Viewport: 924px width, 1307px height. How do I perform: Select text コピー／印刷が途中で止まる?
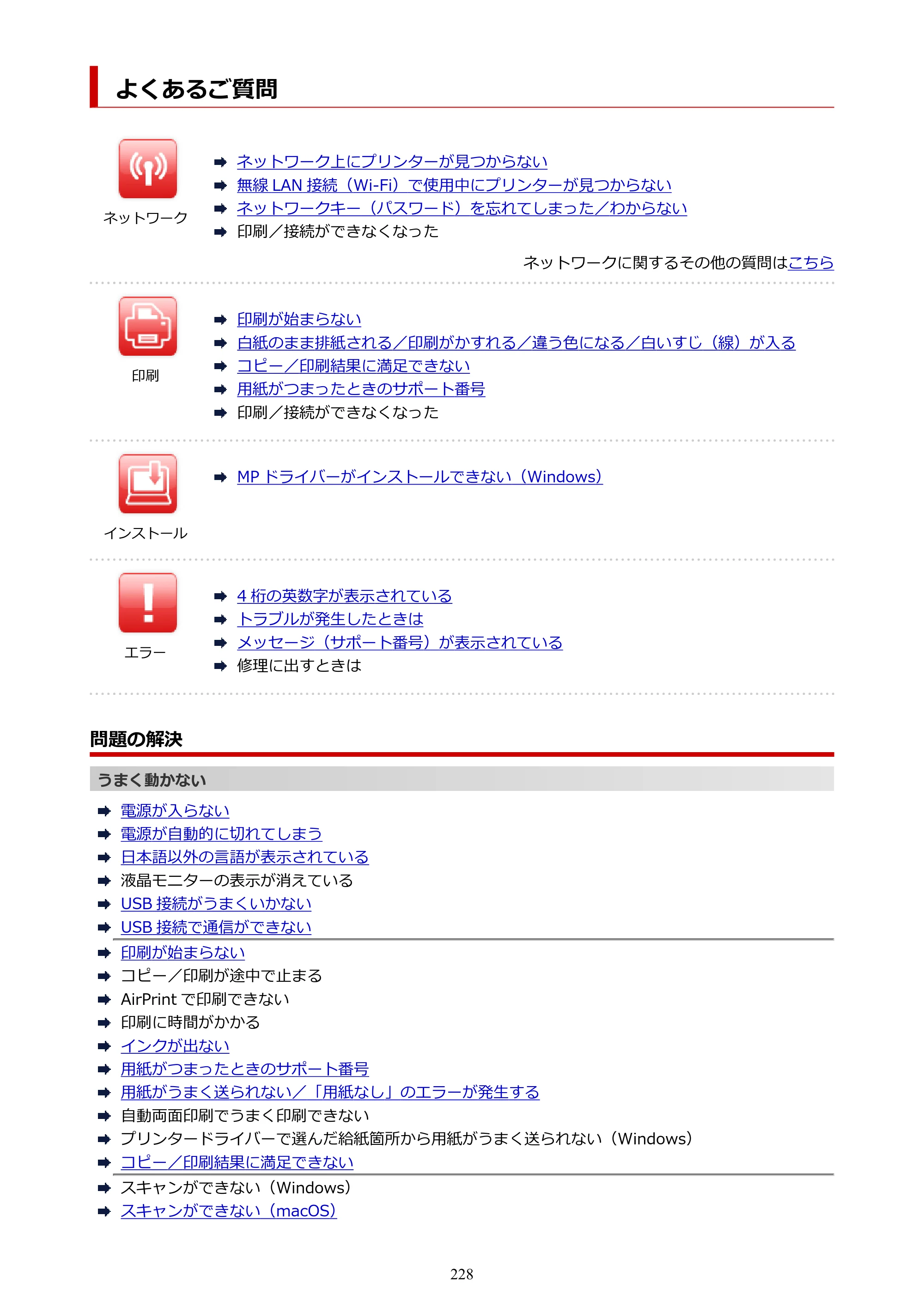221,976
